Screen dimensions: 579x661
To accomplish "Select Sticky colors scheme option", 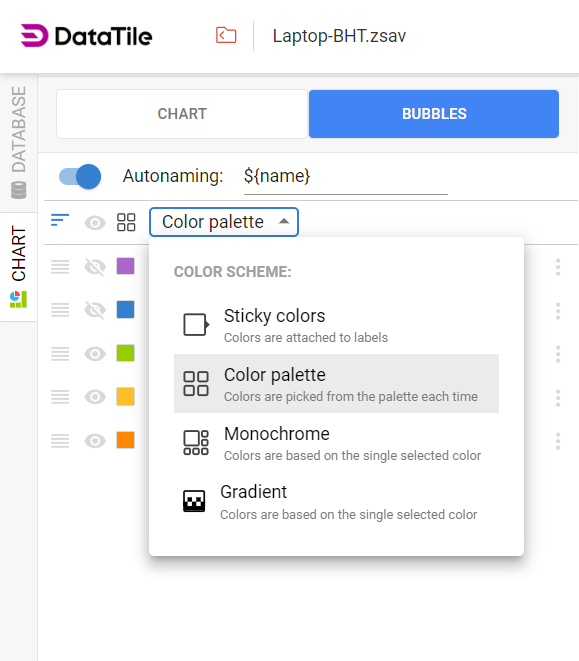I will pyautogui.click(x=337, y=325).
